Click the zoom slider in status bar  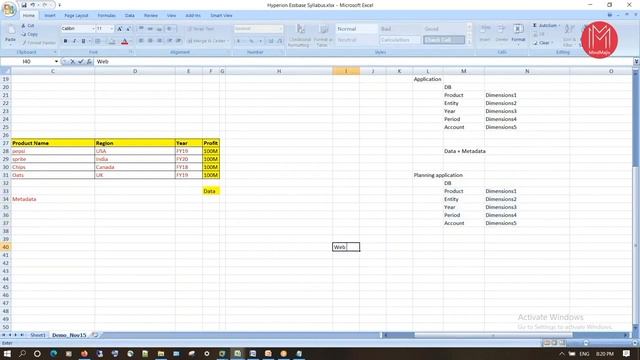pos(586,343)
